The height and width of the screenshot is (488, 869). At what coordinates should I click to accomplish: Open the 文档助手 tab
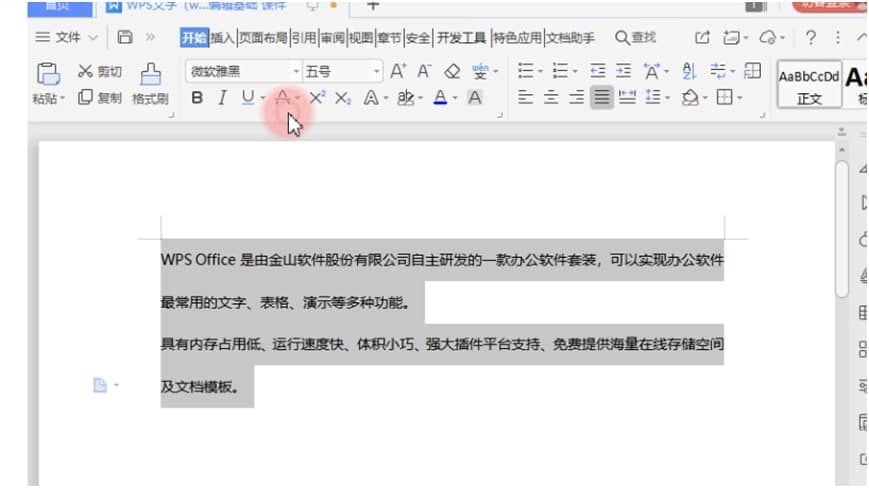(x=570, y=38)
